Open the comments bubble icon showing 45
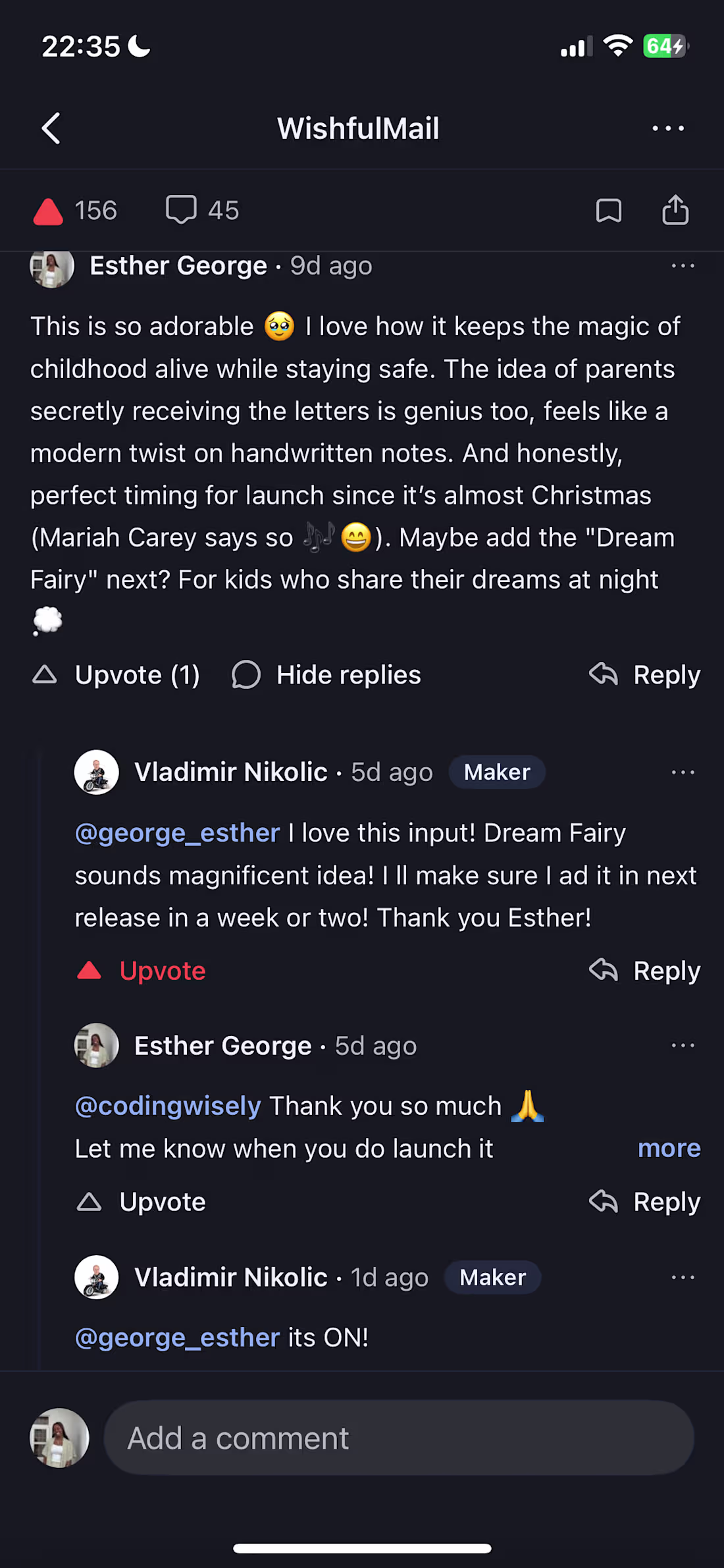724x1568 pixels. pyautogui.click(x=181, y=211)
